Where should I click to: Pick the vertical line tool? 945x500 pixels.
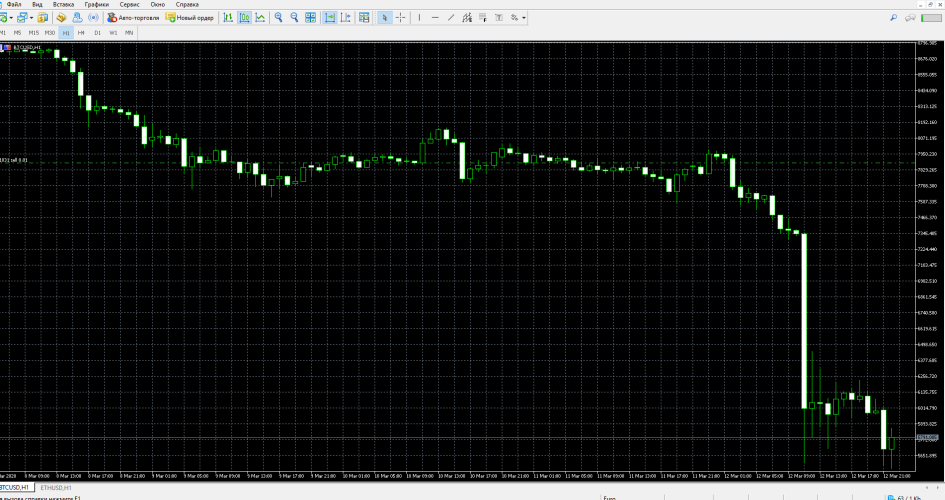tap(419, 17)
